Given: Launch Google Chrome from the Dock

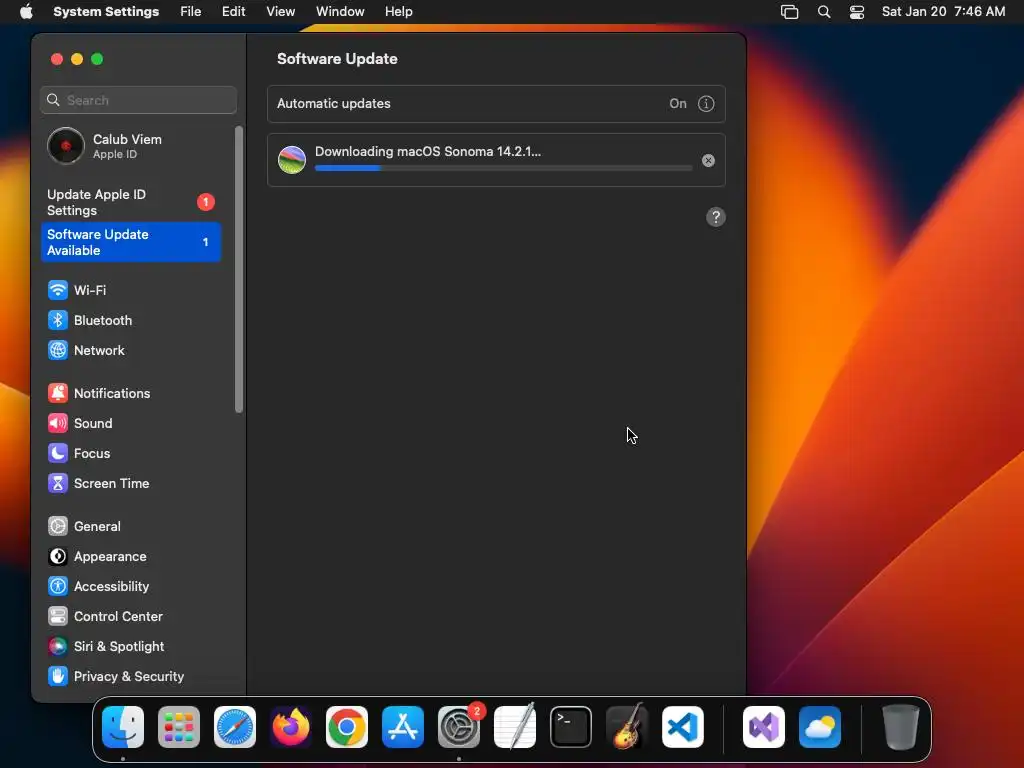Looking at the screenshot, I should pyautogui.click(x=347, y=727).
